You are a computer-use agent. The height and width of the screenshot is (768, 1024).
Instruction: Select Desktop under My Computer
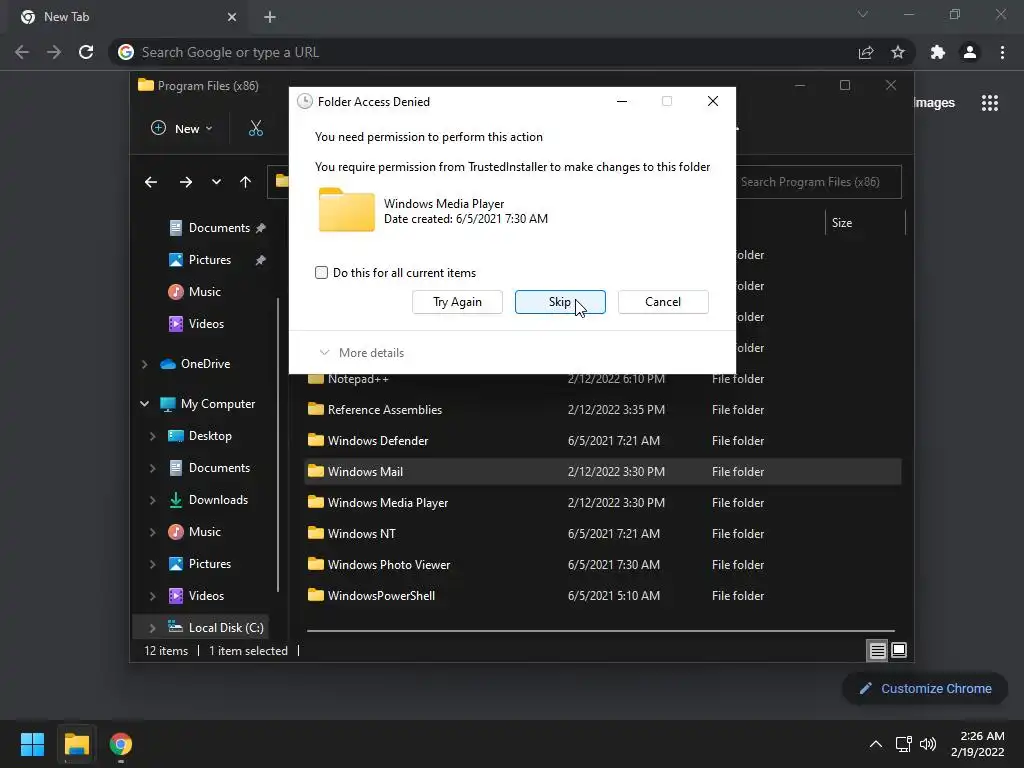click(x=200, y=436)
